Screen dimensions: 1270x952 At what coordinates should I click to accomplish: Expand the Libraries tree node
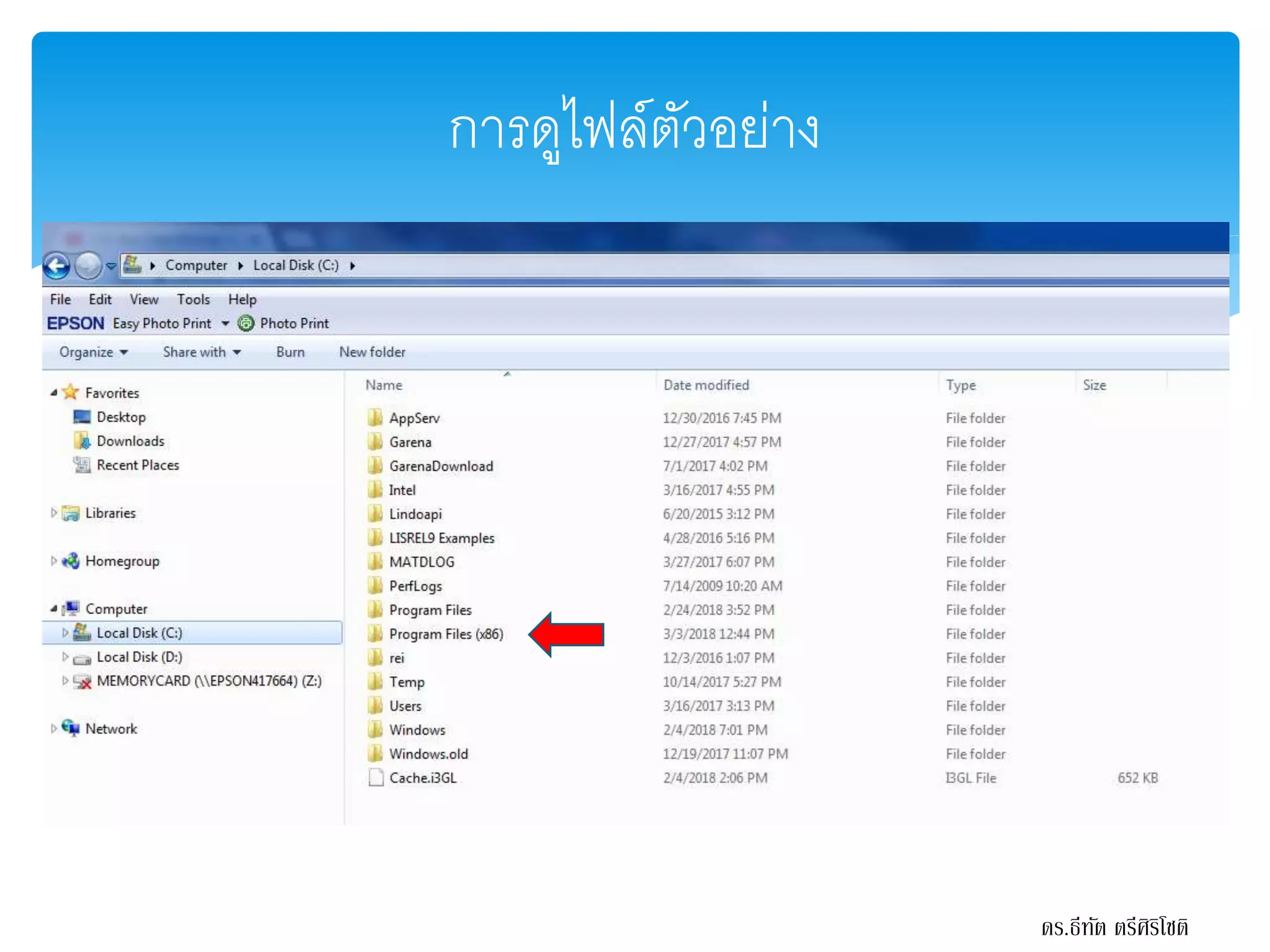(x=54, y=513)
